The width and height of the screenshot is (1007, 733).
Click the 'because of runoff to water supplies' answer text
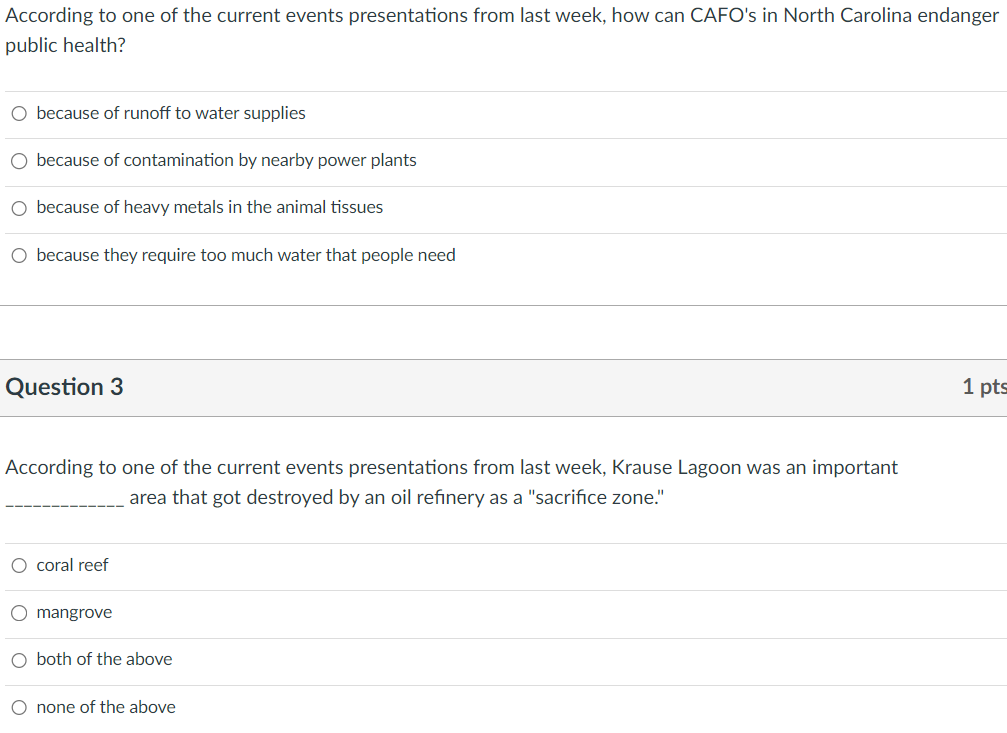click(171, 113)
